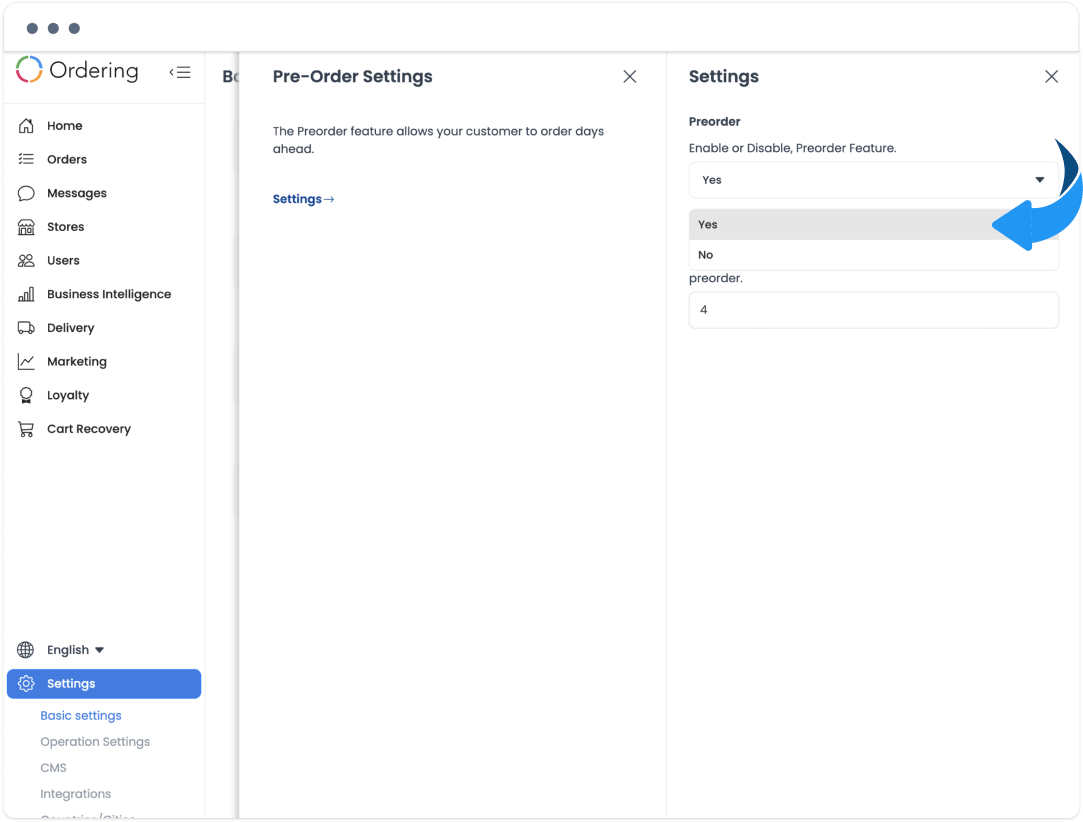
Task: Open Integrations submenu item
Action: (75, 794)
